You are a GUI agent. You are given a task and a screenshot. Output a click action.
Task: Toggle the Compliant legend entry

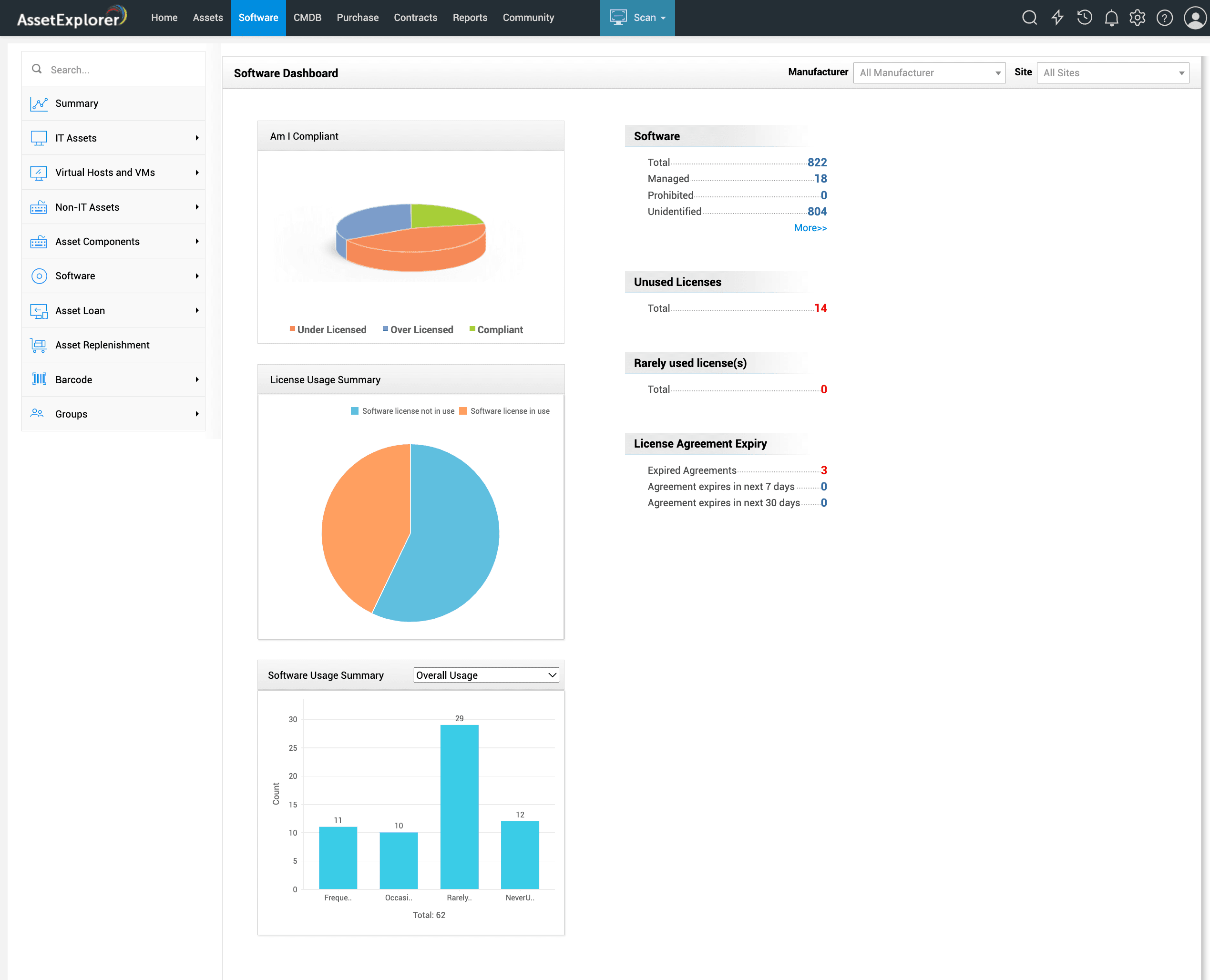[496, 330]
